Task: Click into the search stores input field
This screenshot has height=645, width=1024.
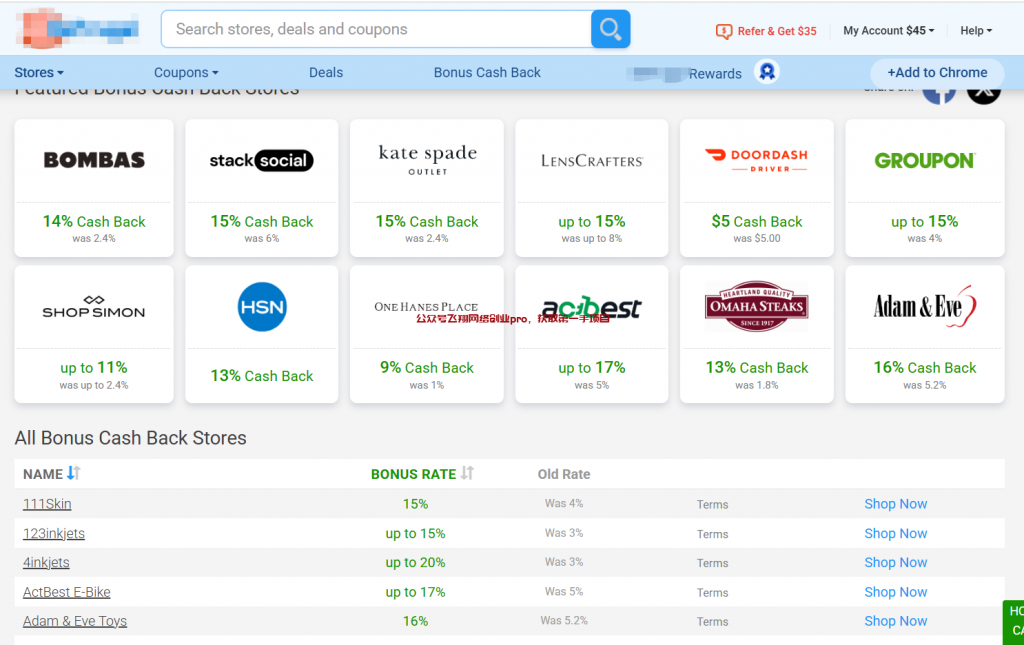Action: pyautogui.click(x=375, y=30)
